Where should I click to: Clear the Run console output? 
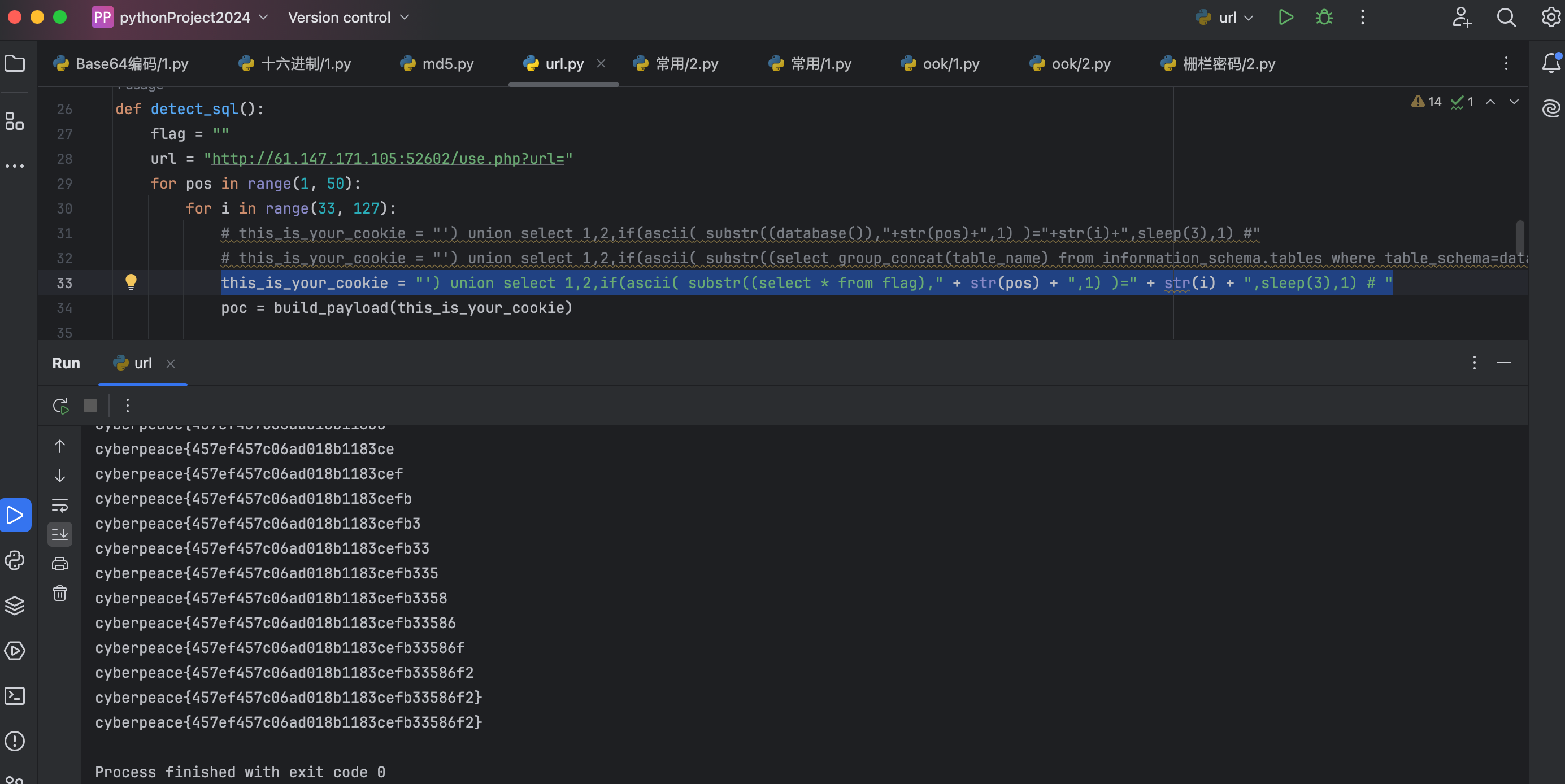coord(60,593)
